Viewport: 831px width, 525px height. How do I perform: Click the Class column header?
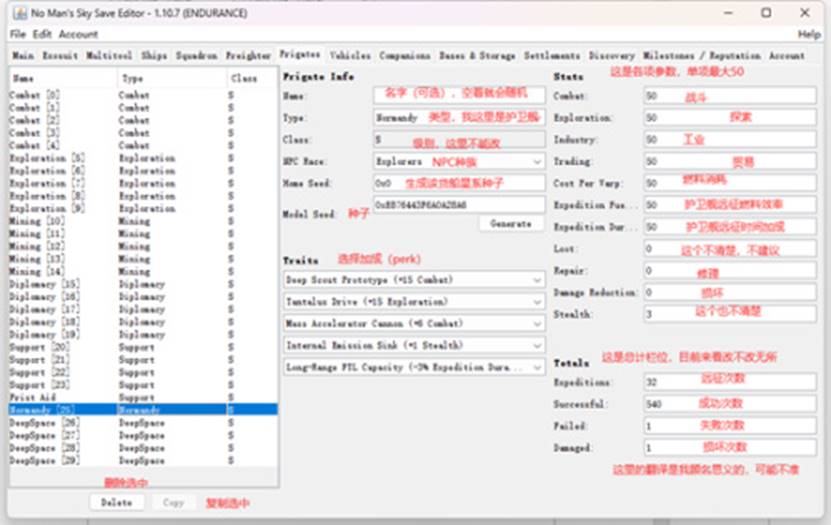tap(252, 78)
